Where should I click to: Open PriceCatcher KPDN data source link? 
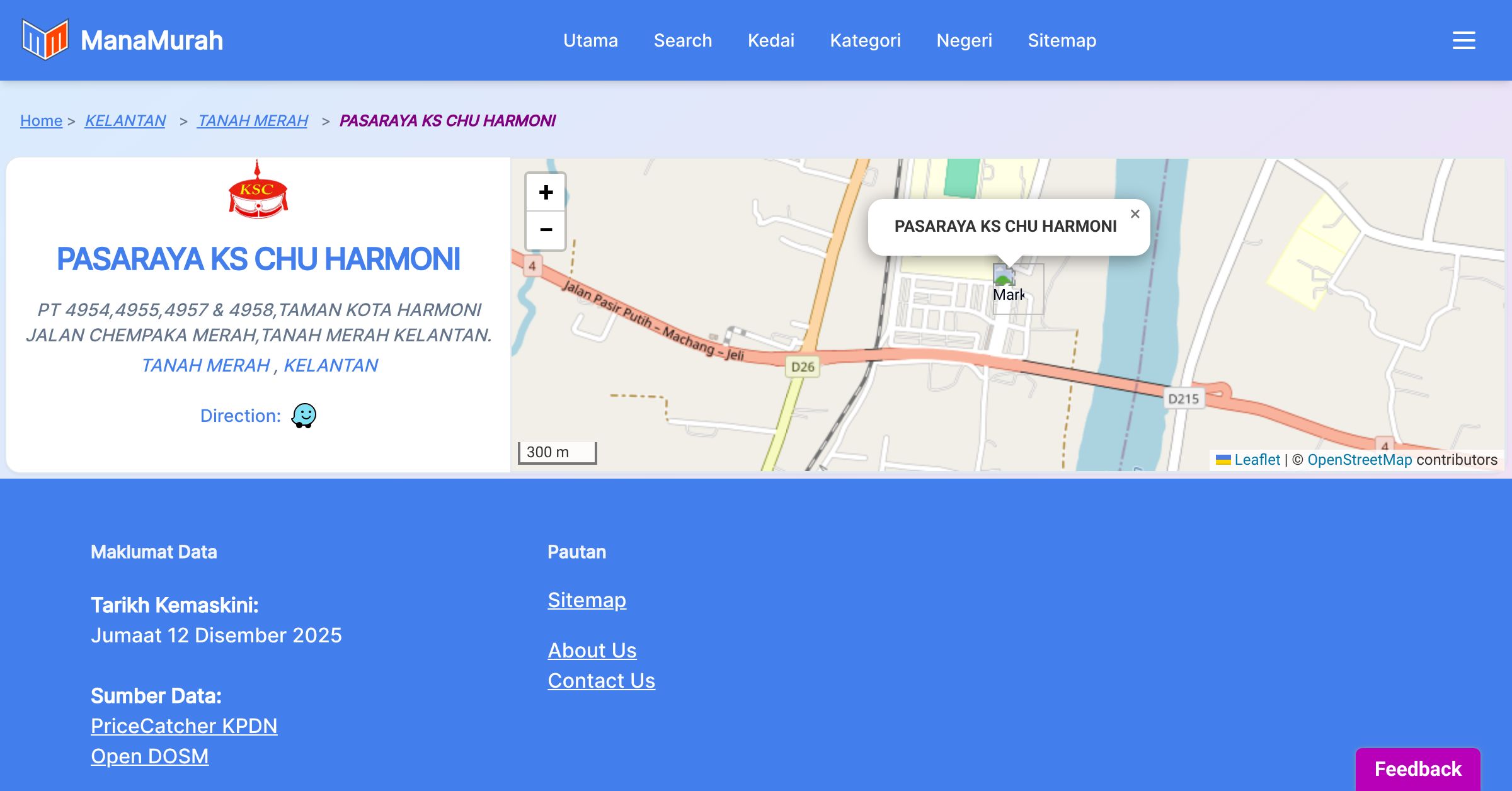184,726
